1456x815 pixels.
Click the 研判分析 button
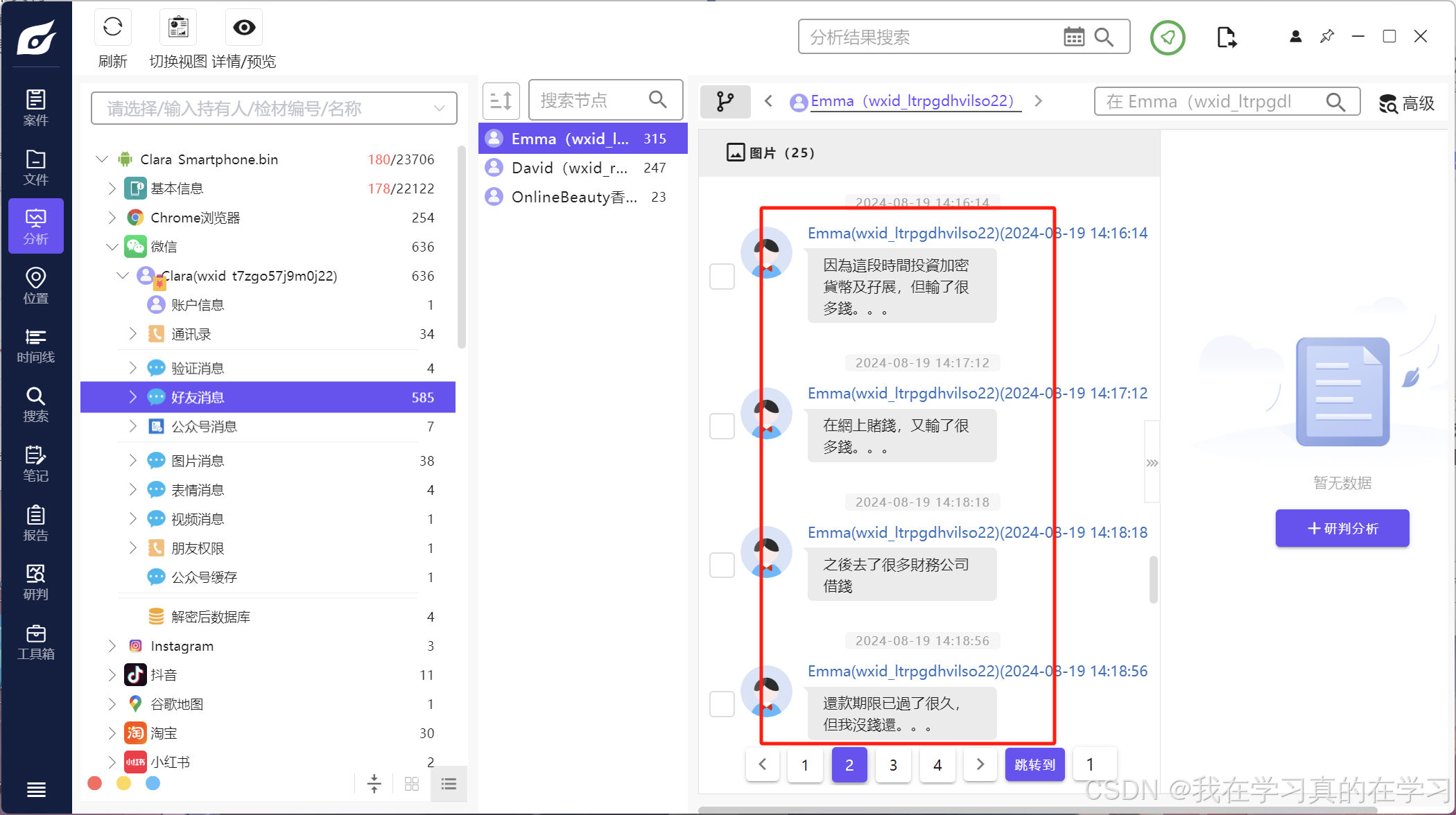1342,528
